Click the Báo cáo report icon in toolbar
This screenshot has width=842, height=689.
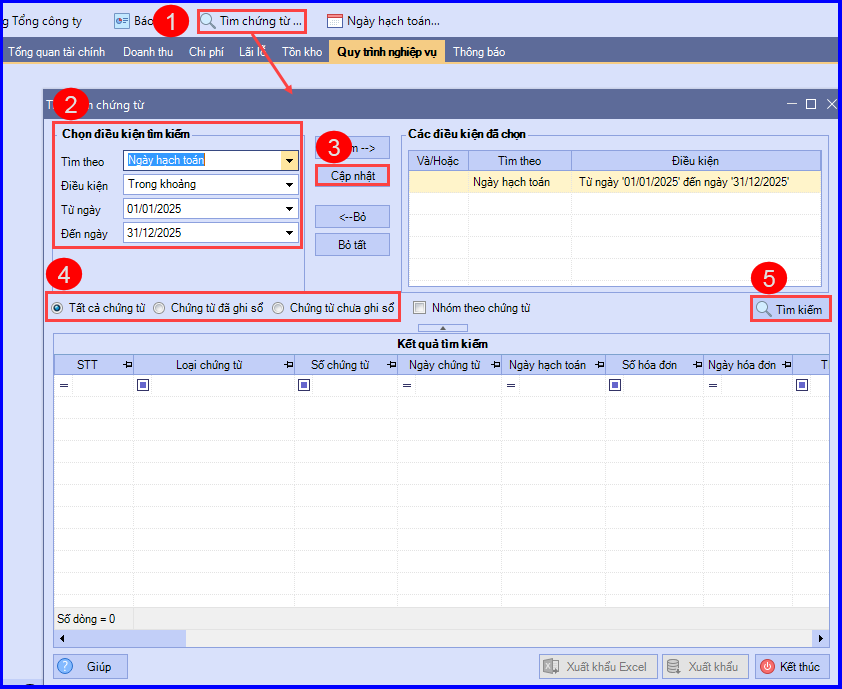[122, 21]
